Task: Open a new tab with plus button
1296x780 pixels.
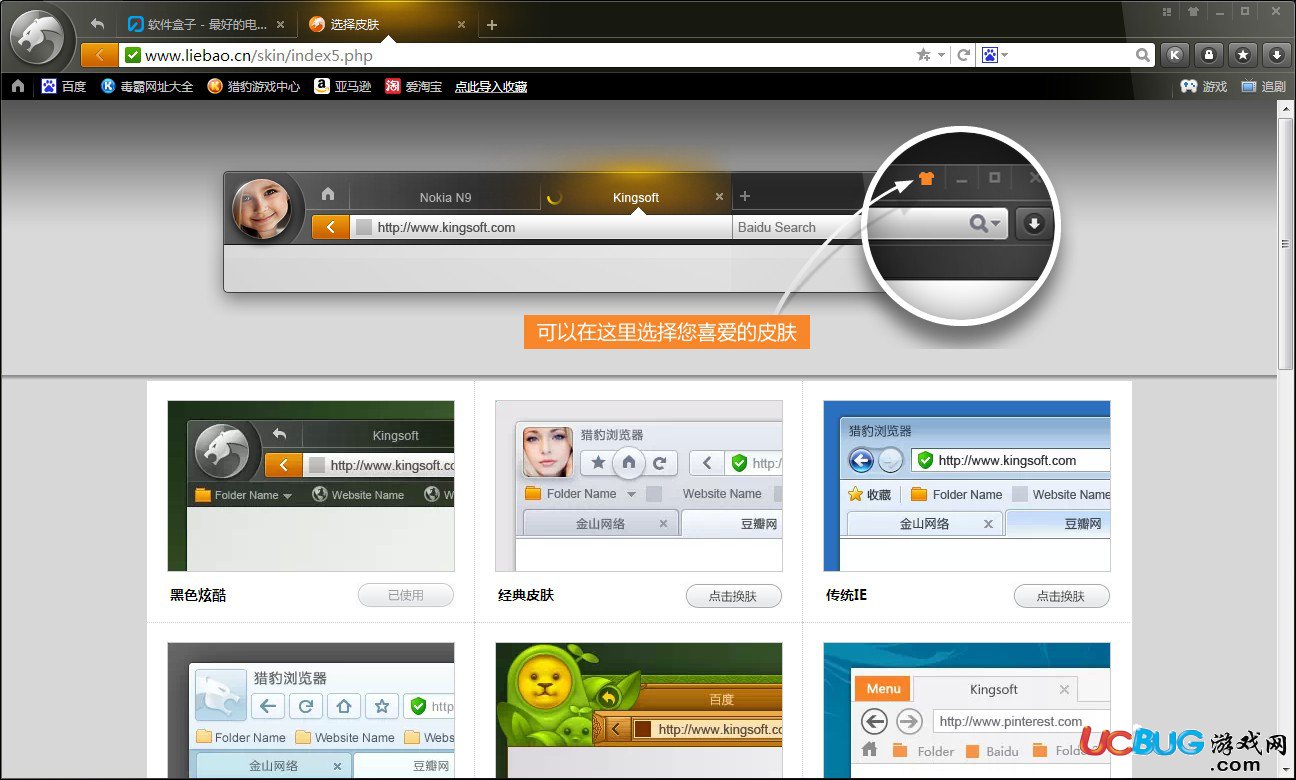Action: pyautogui.click(x=491, y=25)
